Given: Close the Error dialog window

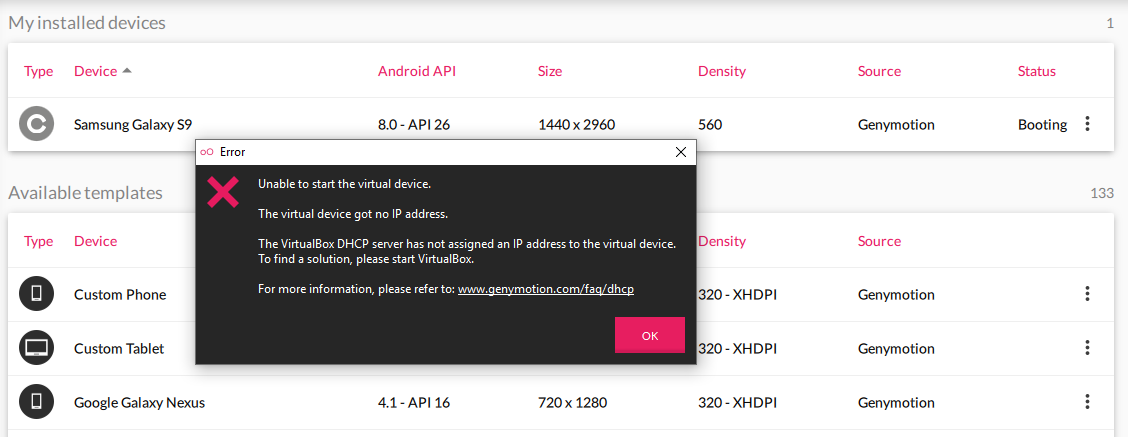Looking at the screenshot, I should [x=681, y=152].
